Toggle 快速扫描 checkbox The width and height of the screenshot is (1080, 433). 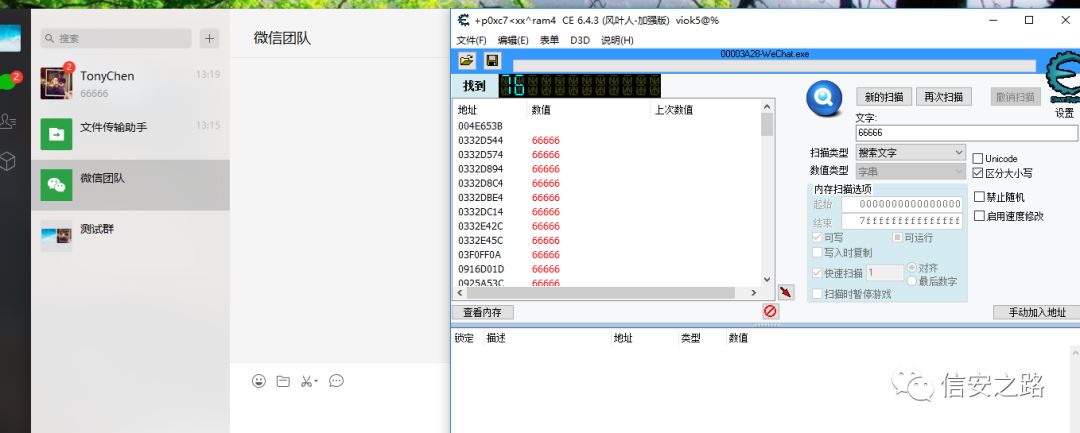[818, 273]
